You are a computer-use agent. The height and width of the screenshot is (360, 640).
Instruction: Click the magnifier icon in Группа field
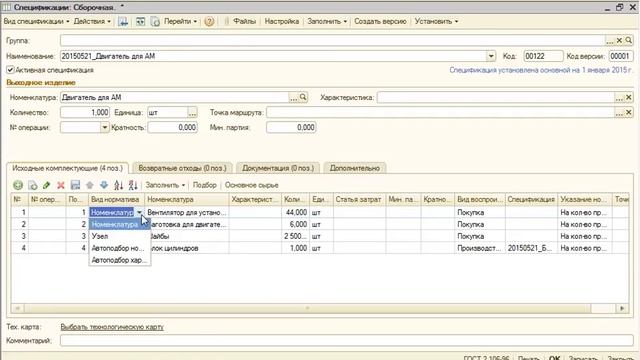(629, 40)
